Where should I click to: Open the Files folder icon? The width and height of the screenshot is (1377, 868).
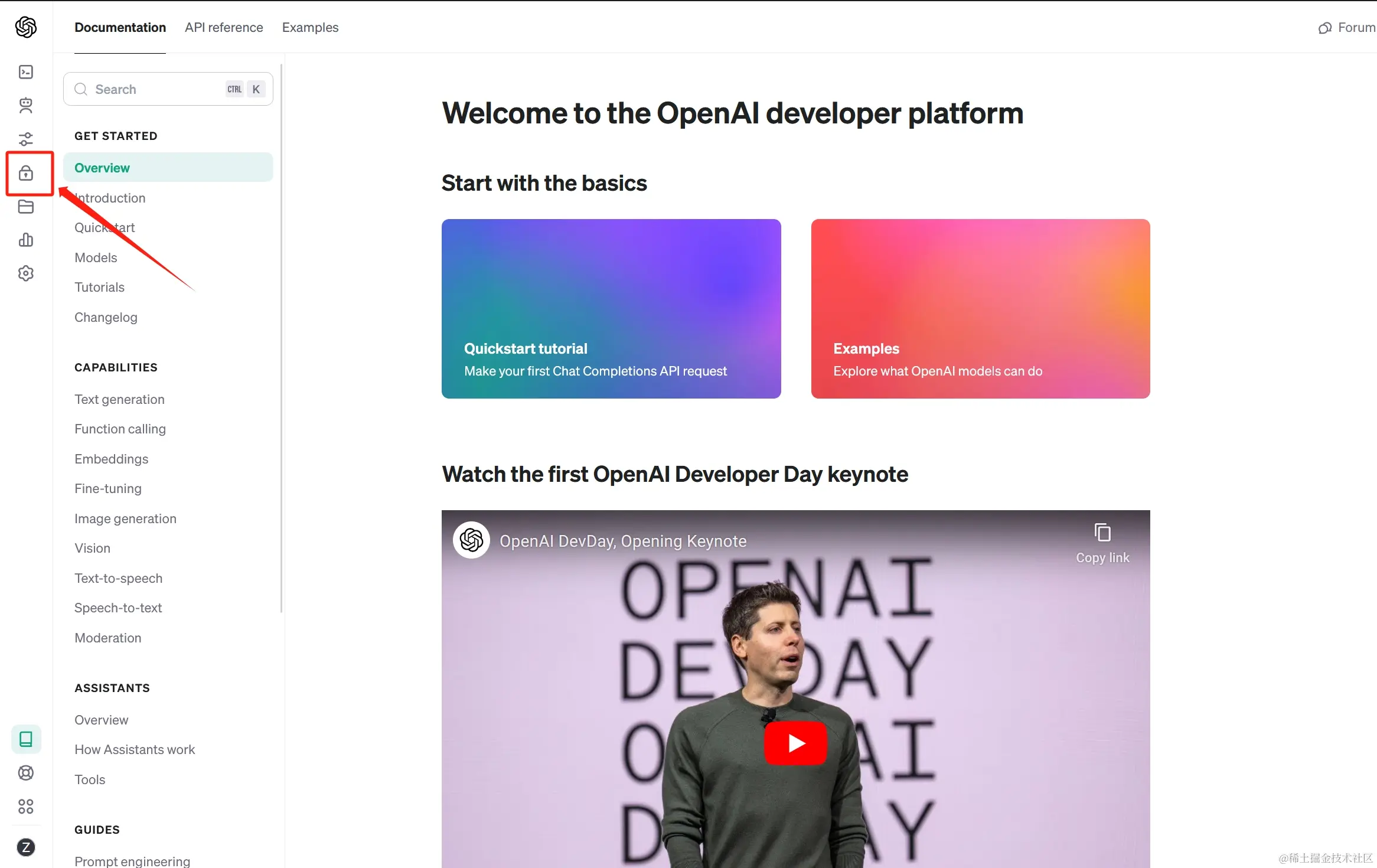click(26, 207)
